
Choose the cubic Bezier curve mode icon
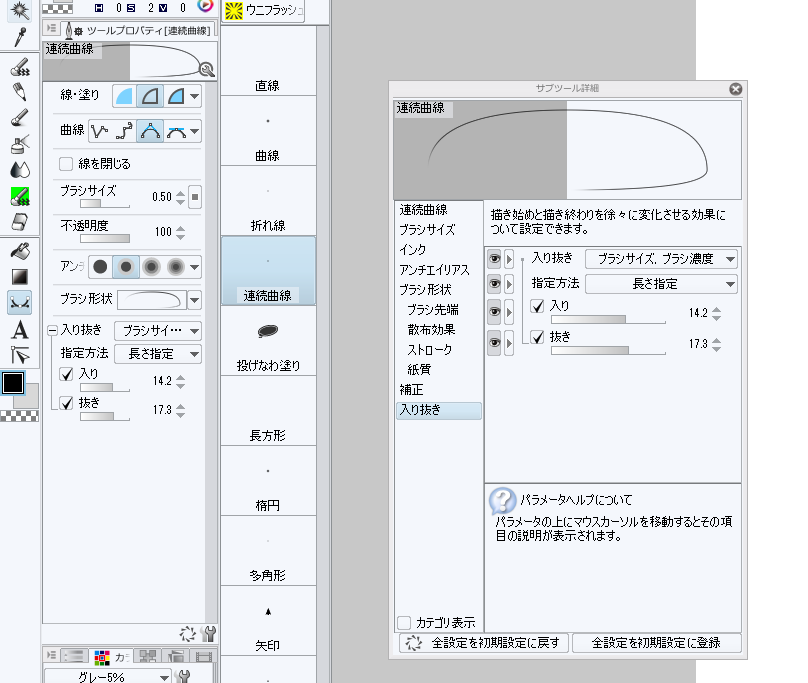click(177, 130)
